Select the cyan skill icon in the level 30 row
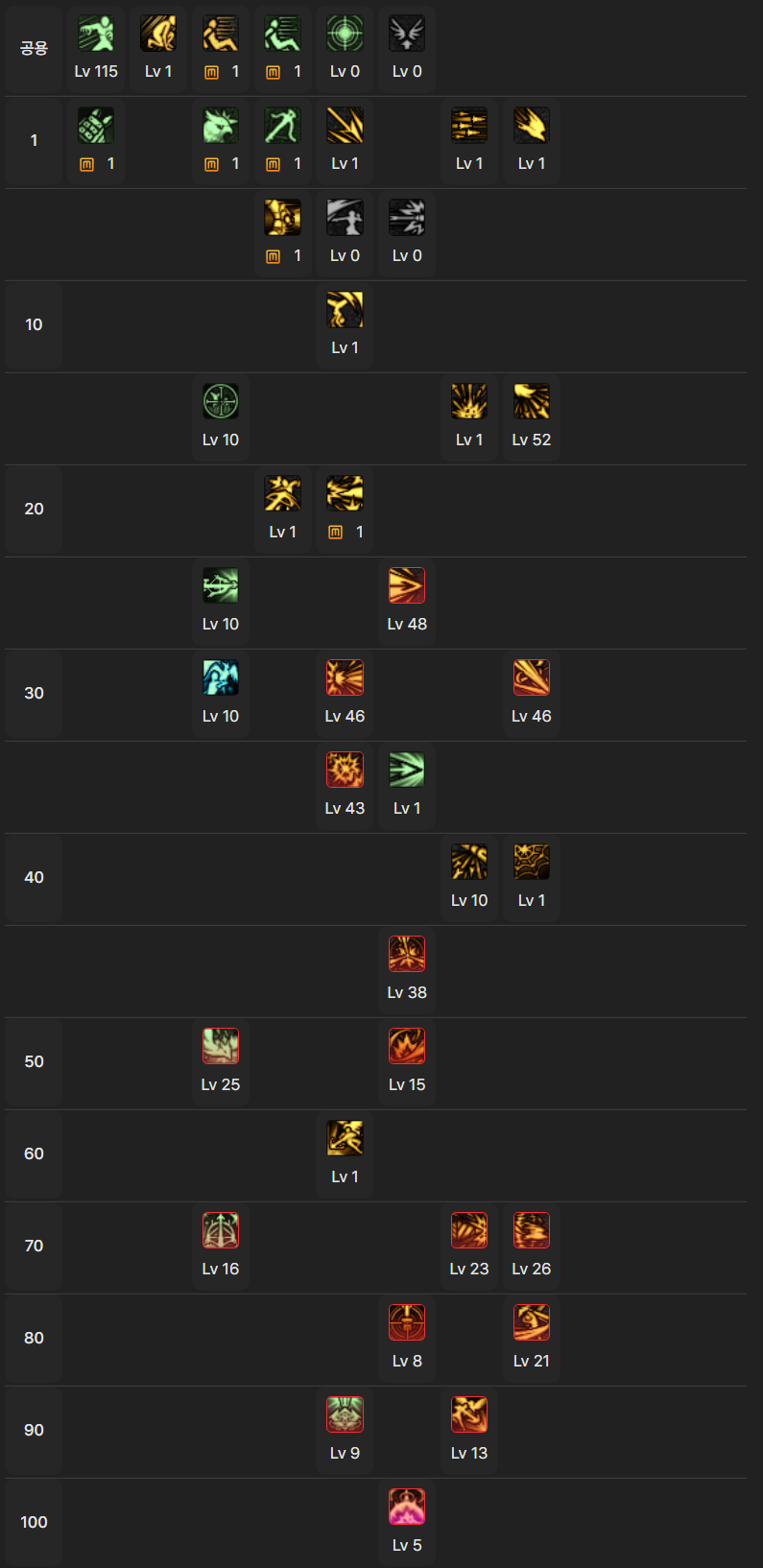 pyautogui.click(x=221, y=678)
